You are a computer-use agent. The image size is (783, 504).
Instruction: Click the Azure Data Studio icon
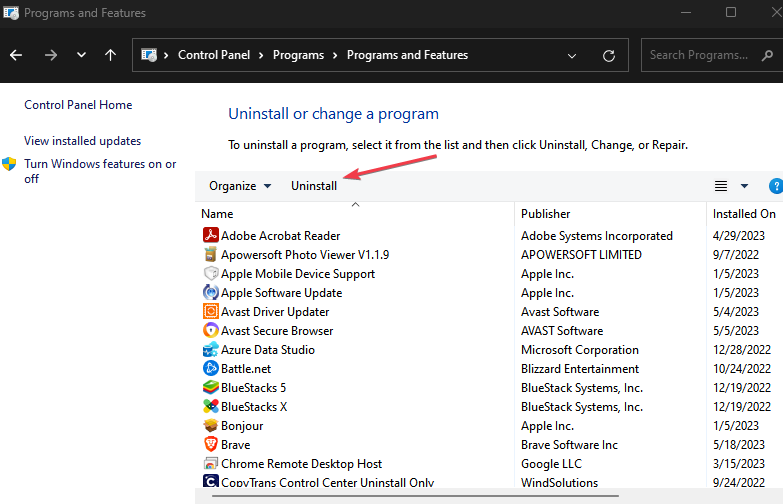211,349
